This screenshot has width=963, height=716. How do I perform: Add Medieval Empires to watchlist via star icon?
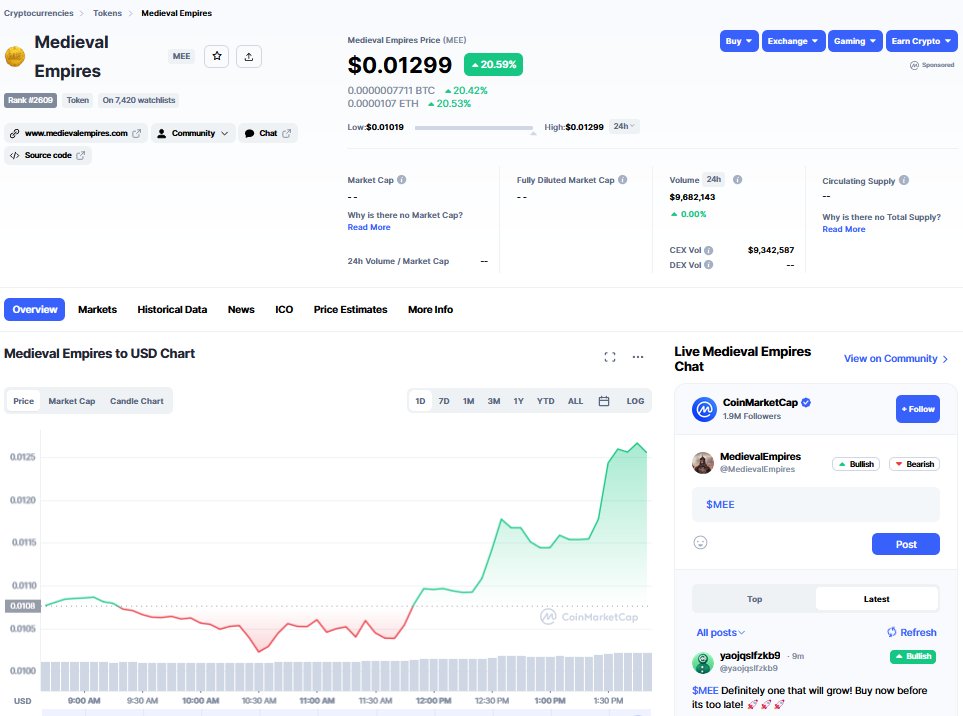coord(217,56)
